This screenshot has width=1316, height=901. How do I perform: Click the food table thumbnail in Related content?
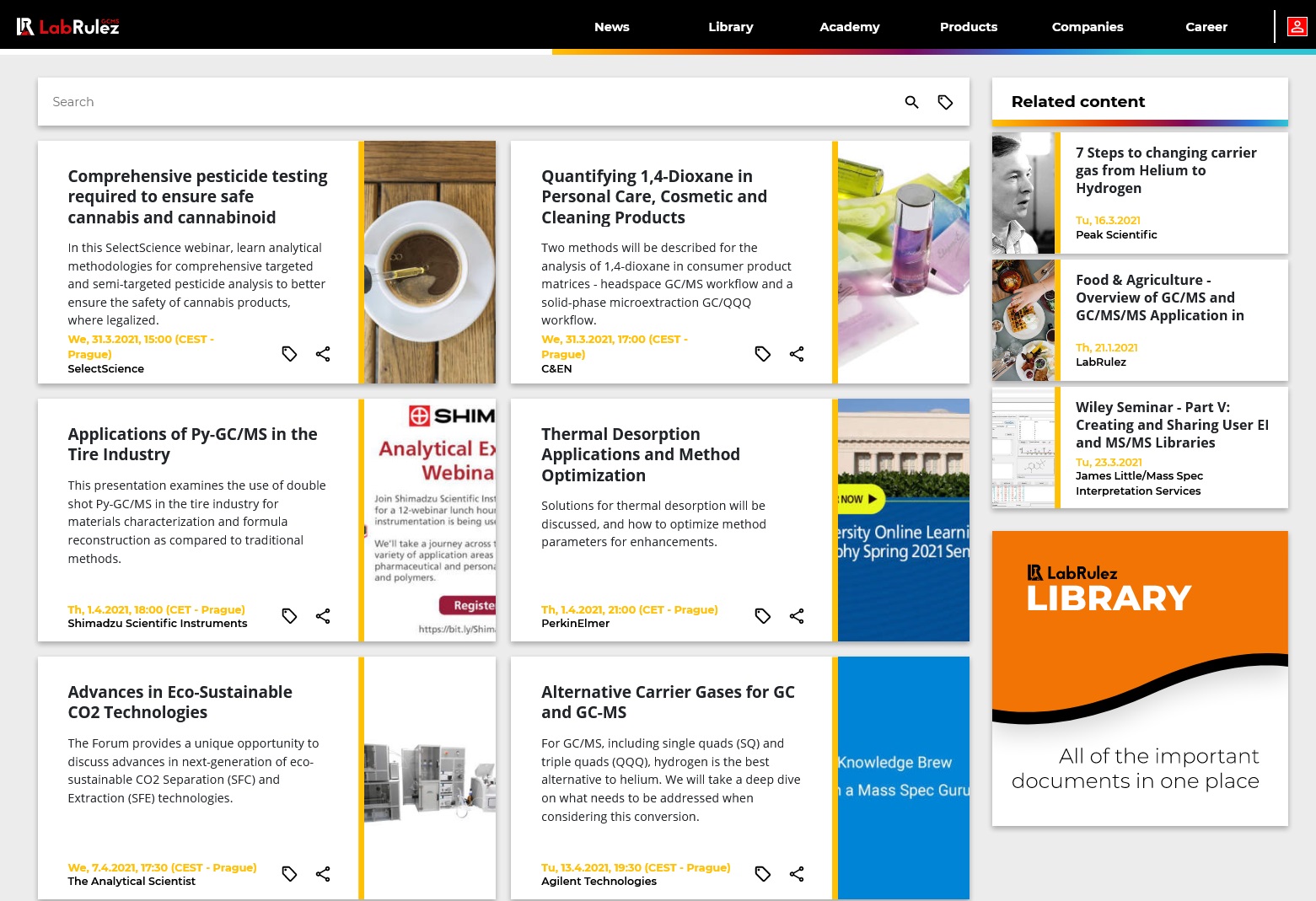[1023, 320]
